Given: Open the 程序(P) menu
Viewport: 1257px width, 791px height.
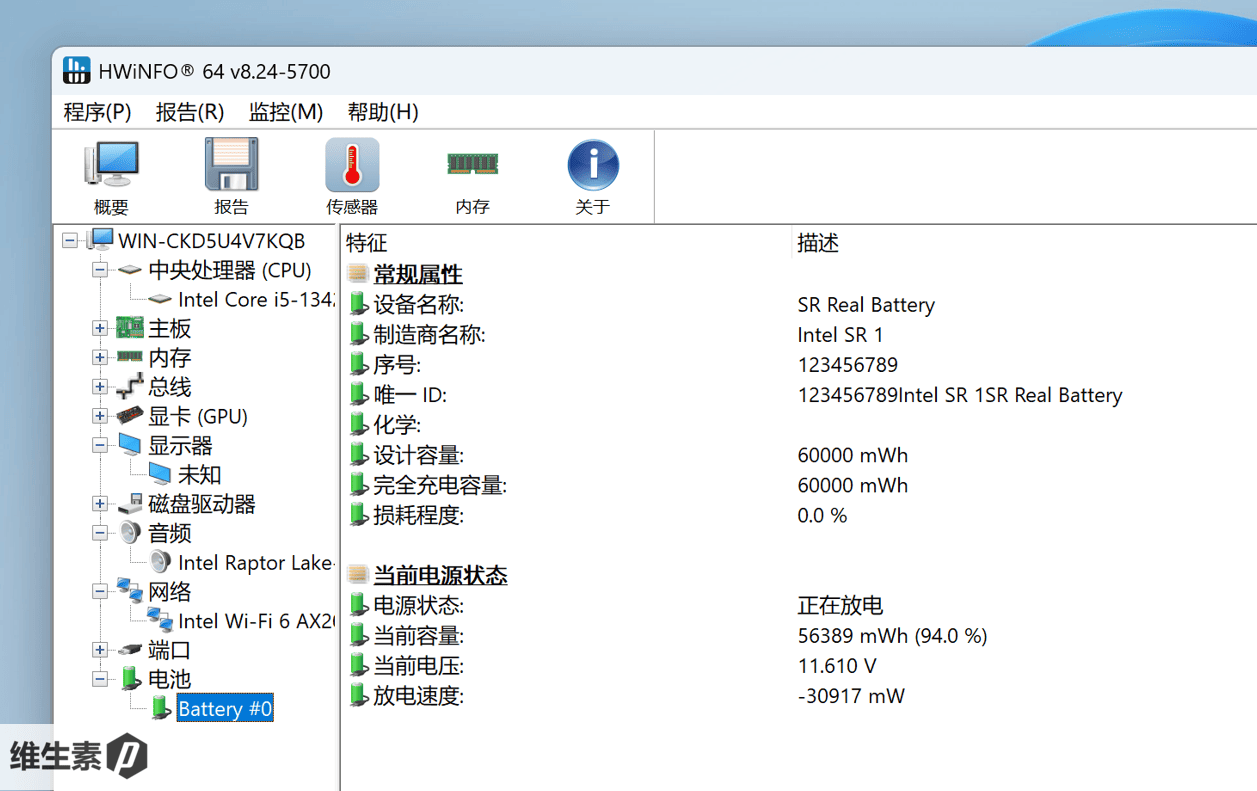Looking at the screenshot, I should (x=97, y=112).
